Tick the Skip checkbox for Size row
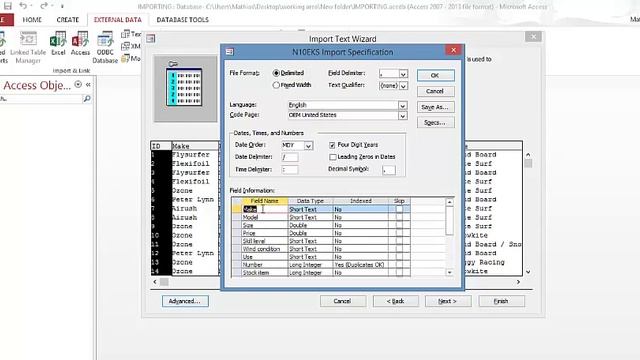 pyautogui.click(x=399, y=225)
